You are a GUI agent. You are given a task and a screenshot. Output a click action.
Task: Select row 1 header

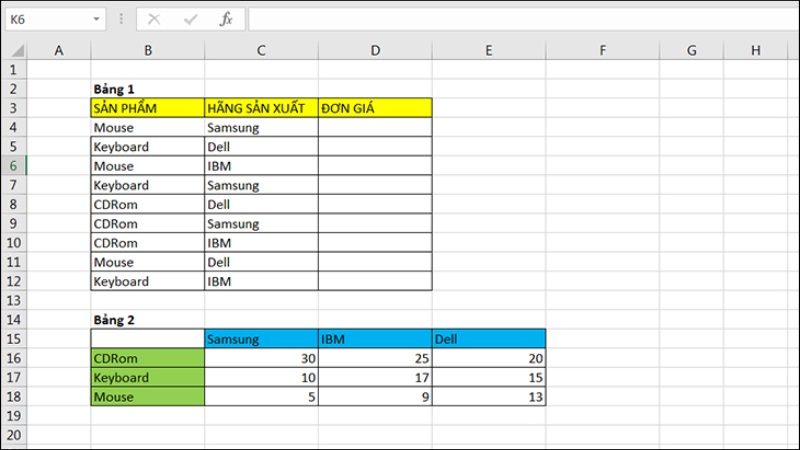(x=13, y=69)
